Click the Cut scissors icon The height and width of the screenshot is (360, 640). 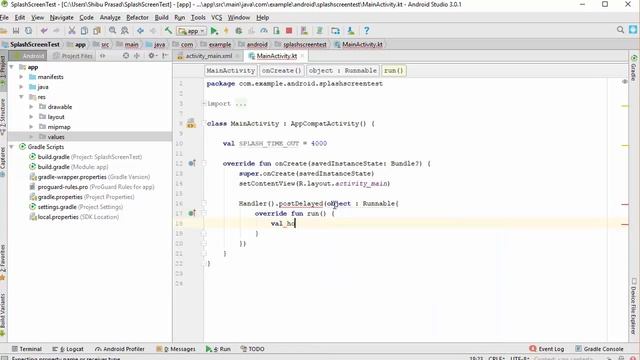point(72,31)
